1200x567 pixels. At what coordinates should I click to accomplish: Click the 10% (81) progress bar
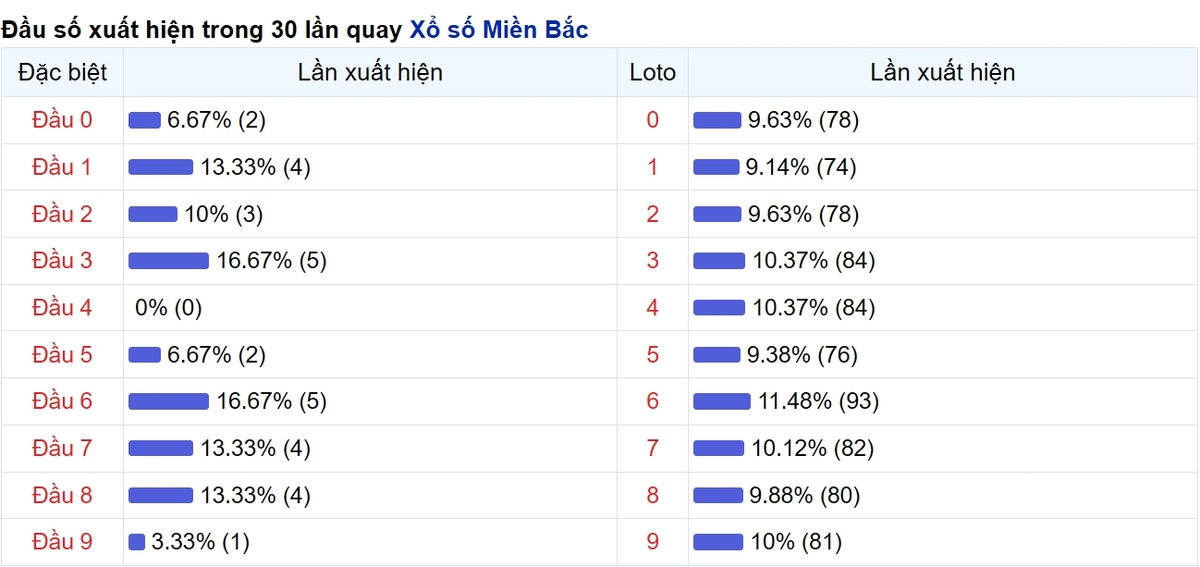coord(718,543)
